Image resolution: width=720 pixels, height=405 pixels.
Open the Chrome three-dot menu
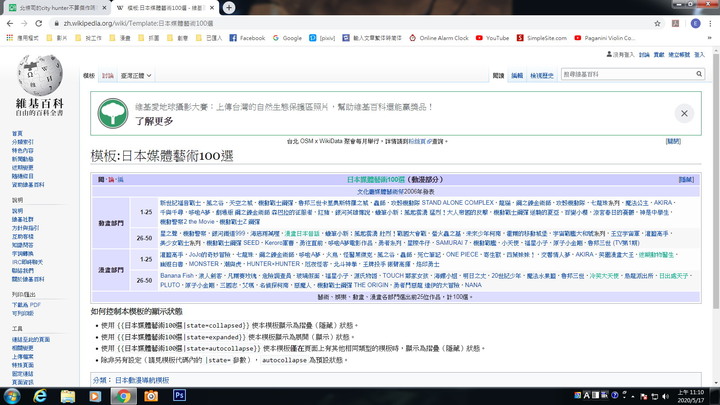click(710, 23)
